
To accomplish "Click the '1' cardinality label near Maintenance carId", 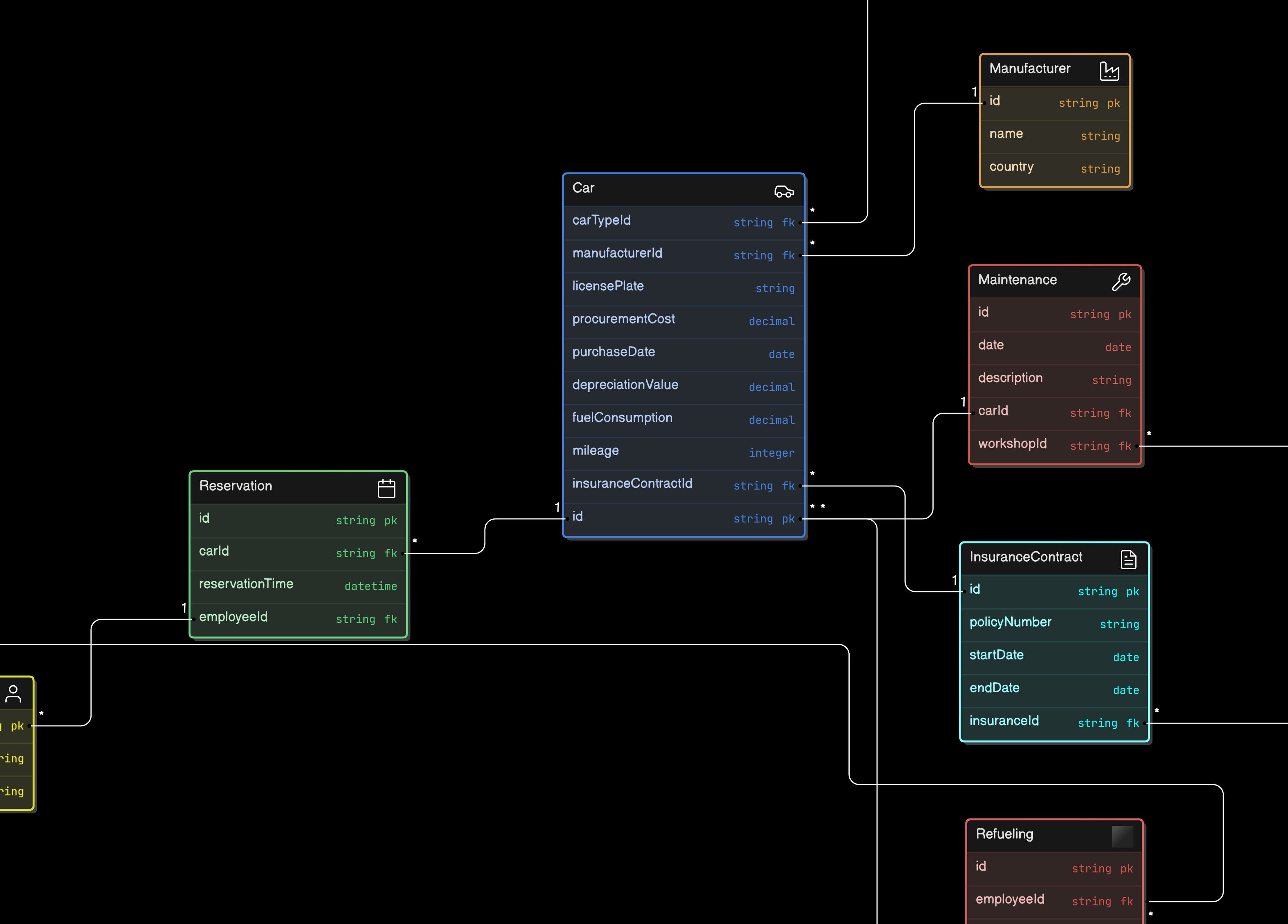I will pos(964,401).
